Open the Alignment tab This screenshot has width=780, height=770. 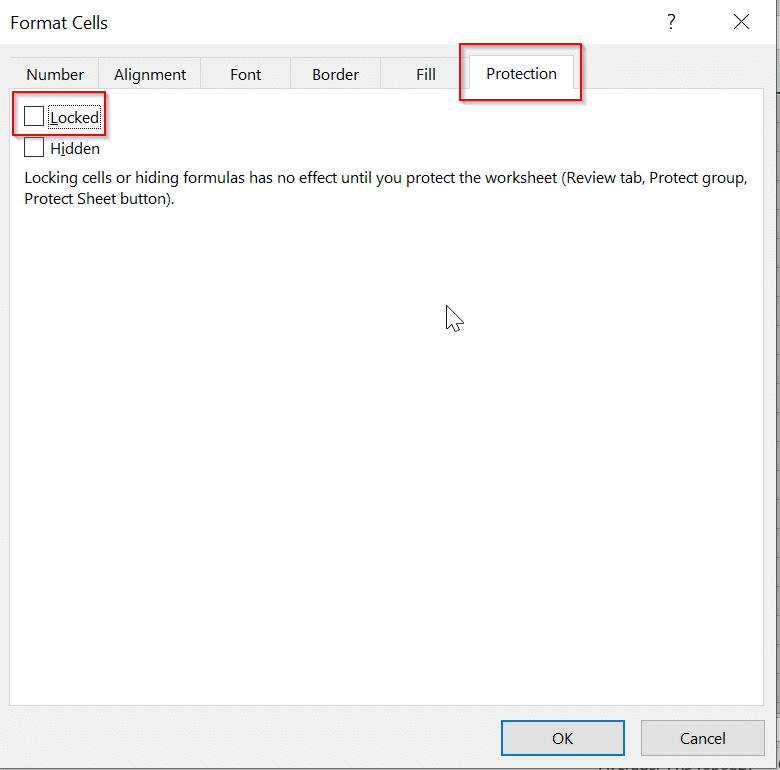(x=150, y=74)
